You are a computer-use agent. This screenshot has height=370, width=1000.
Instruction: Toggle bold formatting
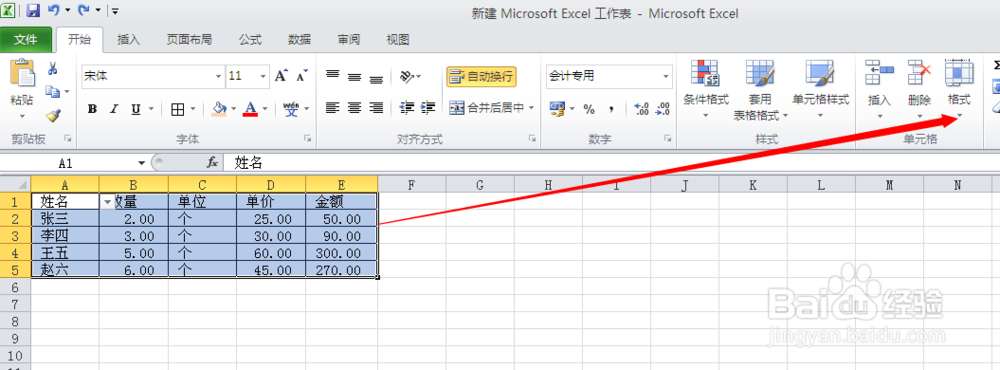[x=92, y=109]
